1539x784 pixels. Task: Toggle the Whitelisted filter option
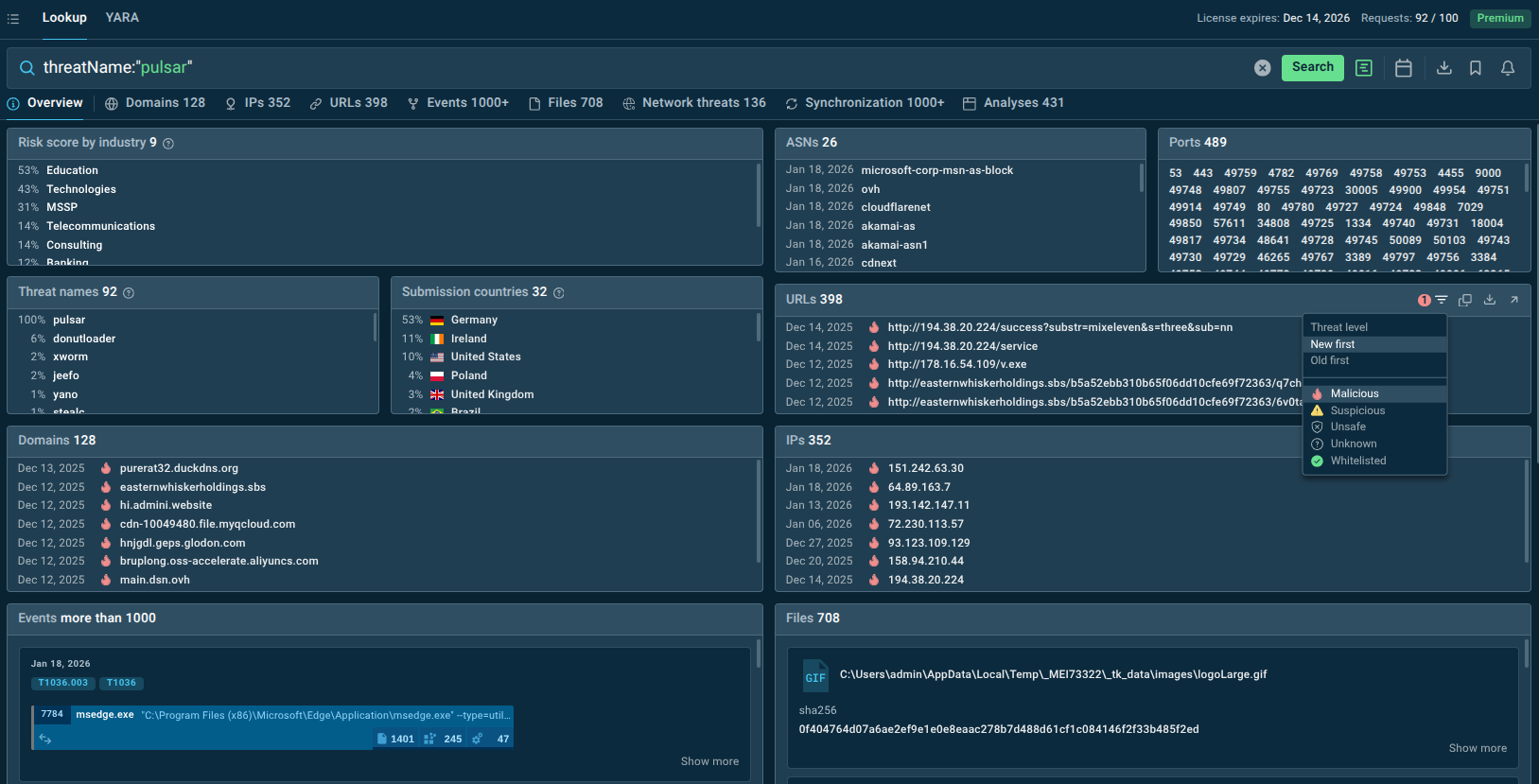pyautogui.click(x=1357, y=461)
